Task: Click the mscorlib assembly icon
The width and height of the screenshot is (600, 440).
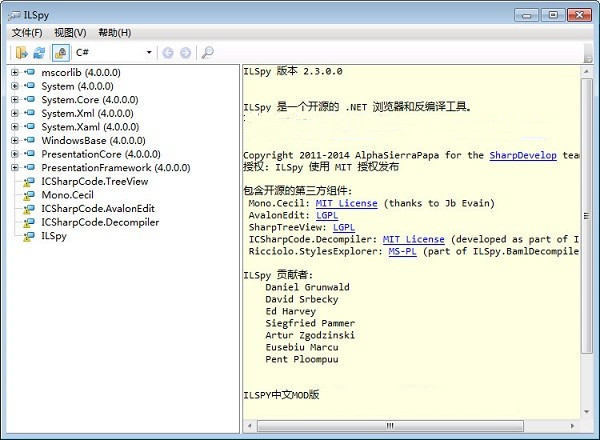Action: tap(29, 72)
